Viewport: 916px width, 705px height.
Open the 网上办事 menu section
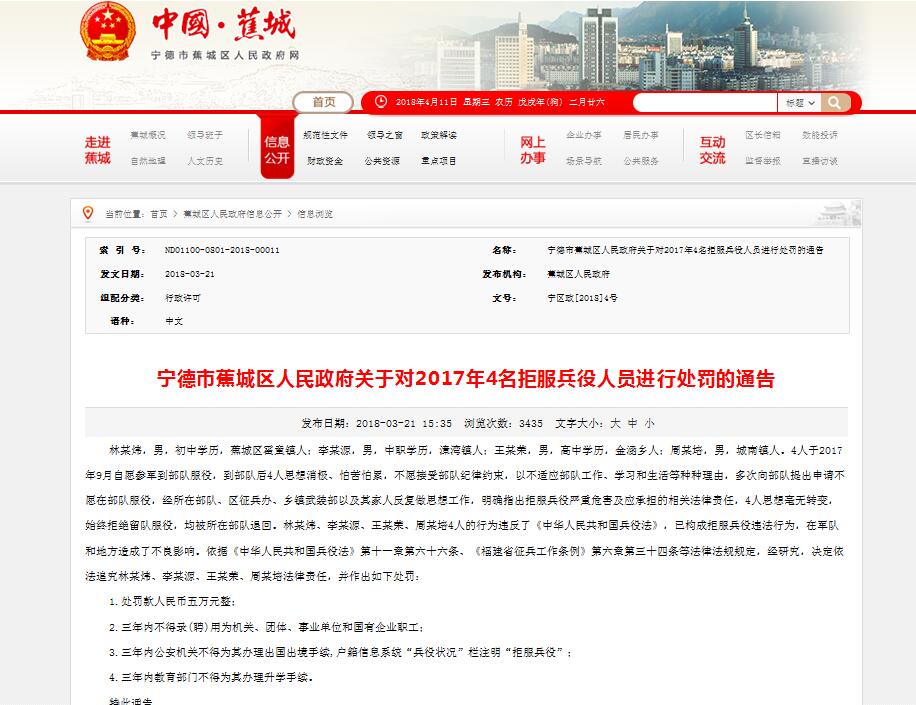(532, 150)
